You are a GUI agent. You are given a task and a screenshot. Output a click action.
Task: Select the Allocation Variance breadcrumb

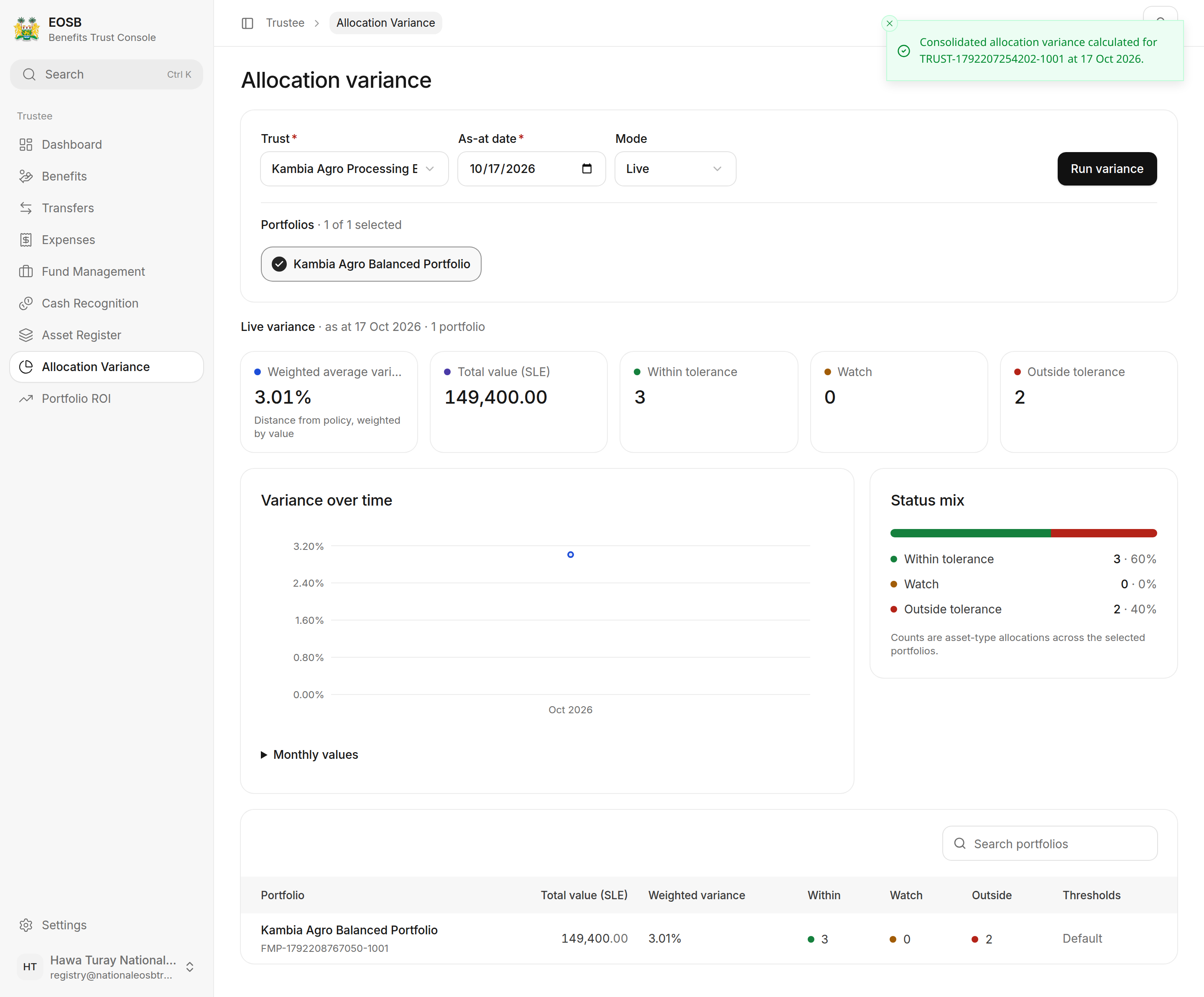click(386, 23)
